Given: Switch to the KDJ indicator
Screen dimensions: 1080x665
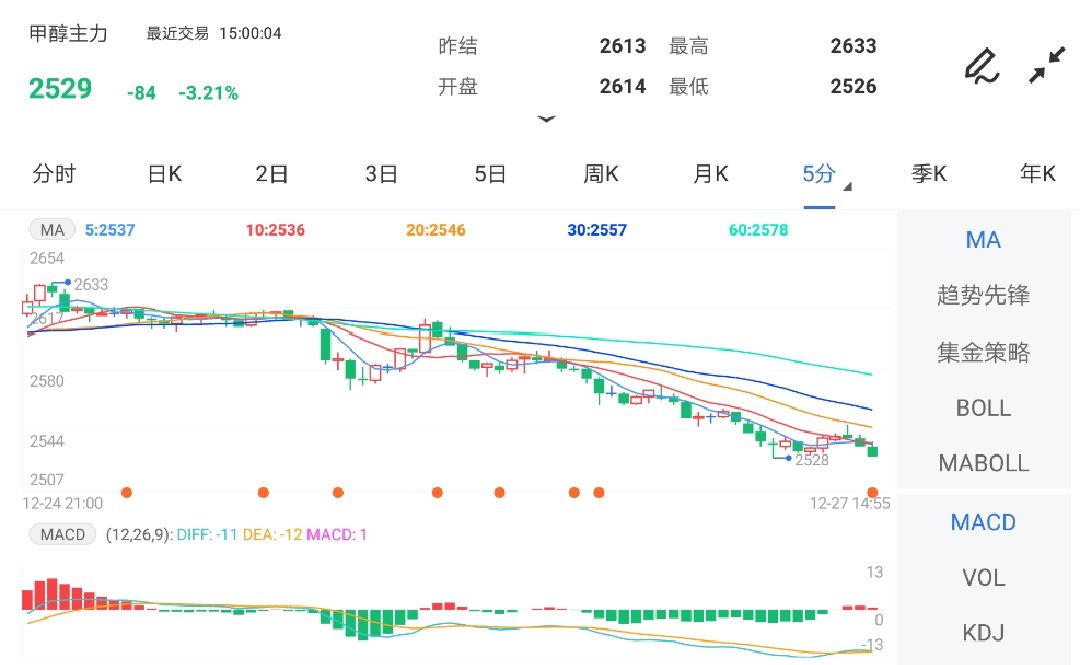Looking at the screenshot, I should click(983, 633).
